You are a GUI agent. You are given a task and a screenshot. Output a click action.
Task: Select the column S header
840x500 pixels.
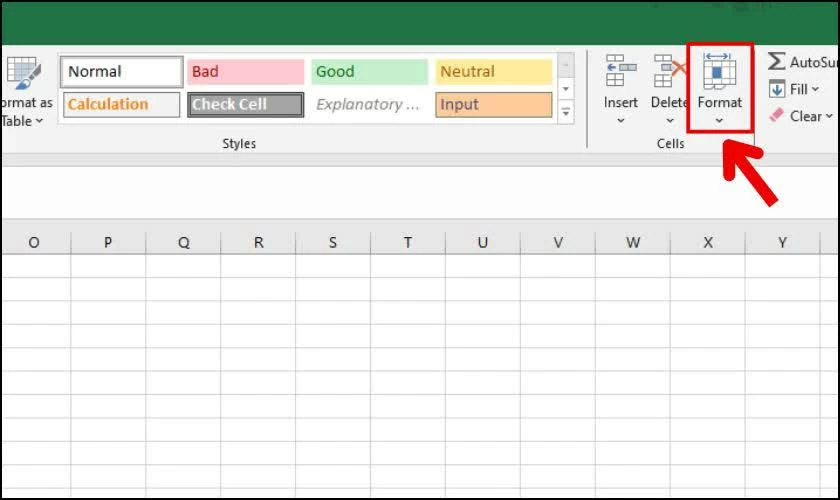(x=333, y=243)
